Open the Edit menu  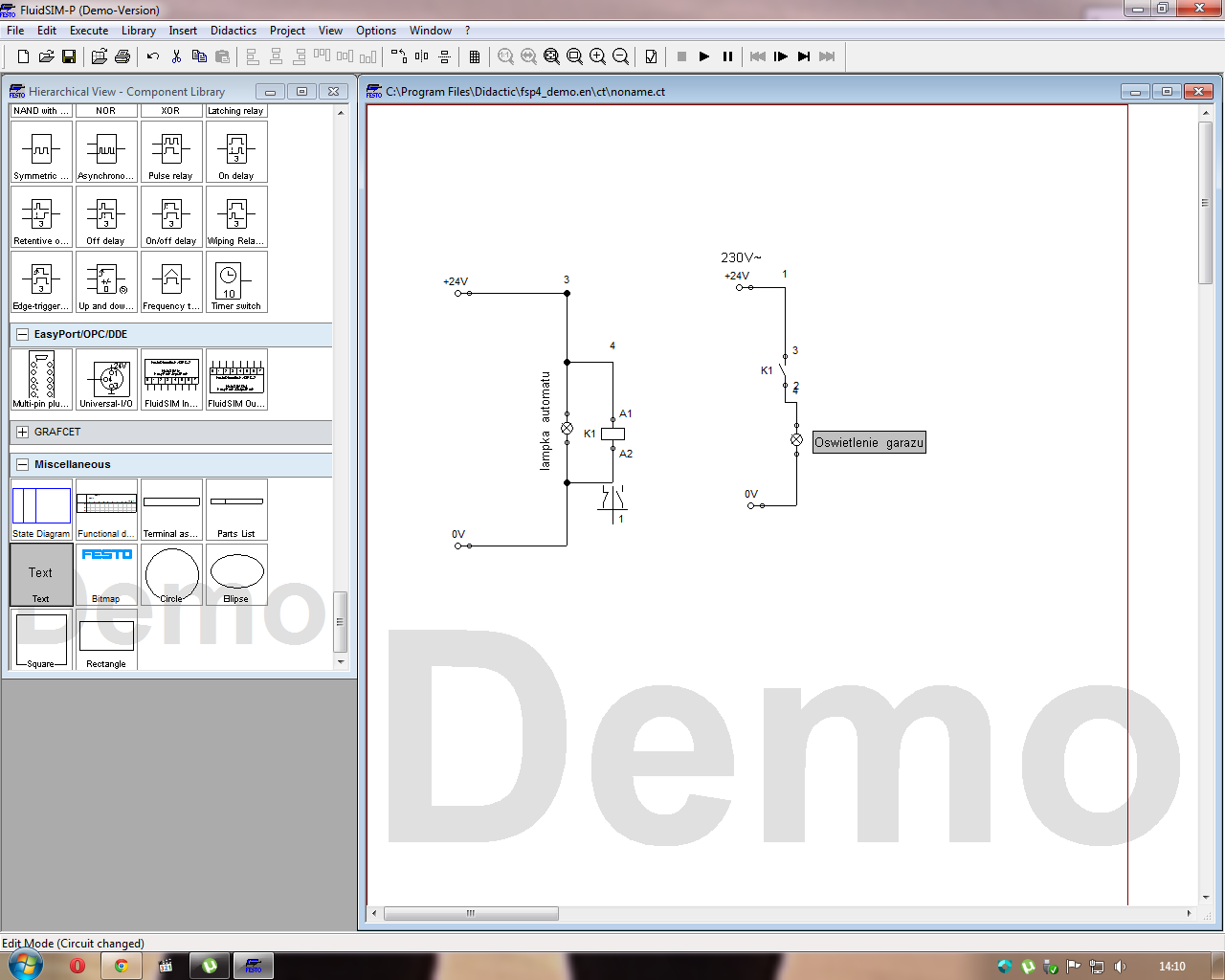click(x=47, y=31)
